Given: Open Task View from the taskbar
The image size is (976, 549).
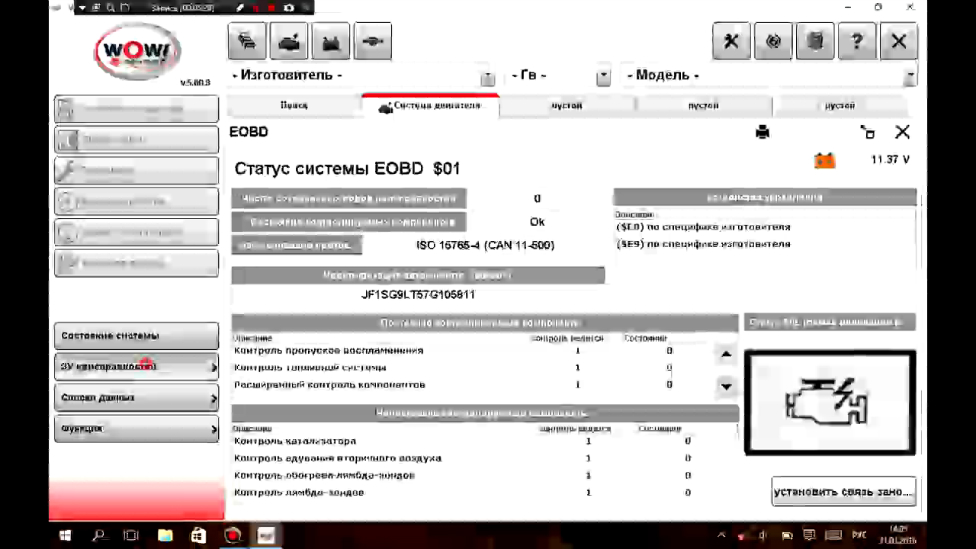Looking at the screenshot, I should pos(131,535).
